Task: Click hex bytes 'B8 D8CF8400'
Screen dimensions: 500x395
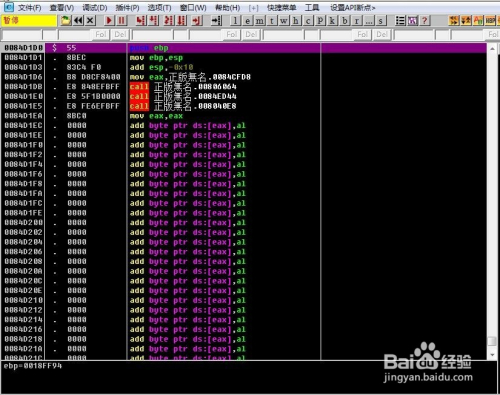Action: point(93,77)
